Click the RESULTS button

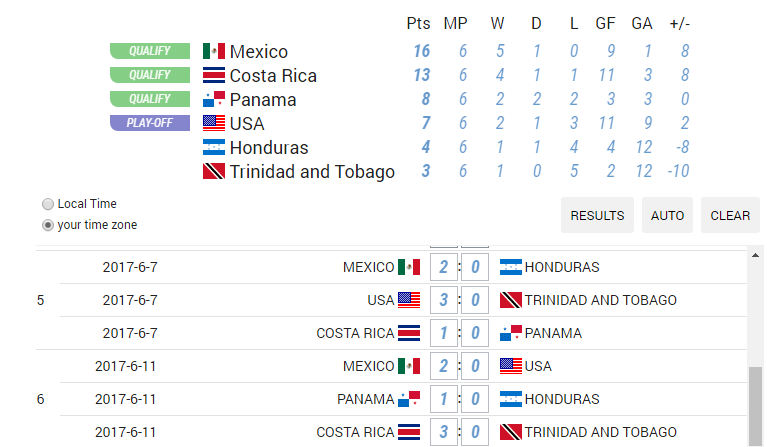[x=597, y=215]
